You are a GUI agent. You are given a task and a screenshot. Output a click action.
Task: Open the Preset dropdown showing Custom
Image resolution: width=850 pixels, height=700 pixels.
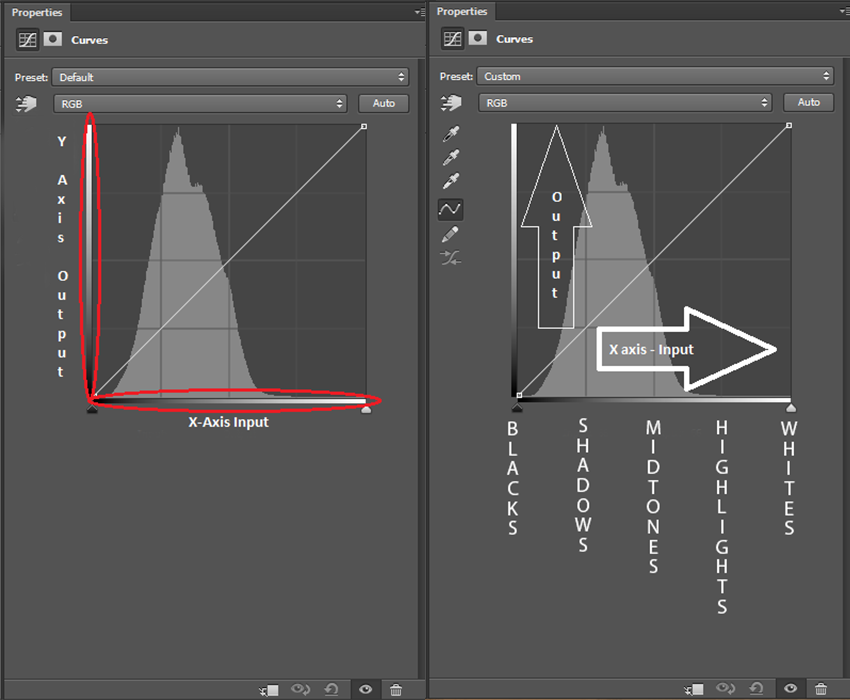(x=656, y=76)
